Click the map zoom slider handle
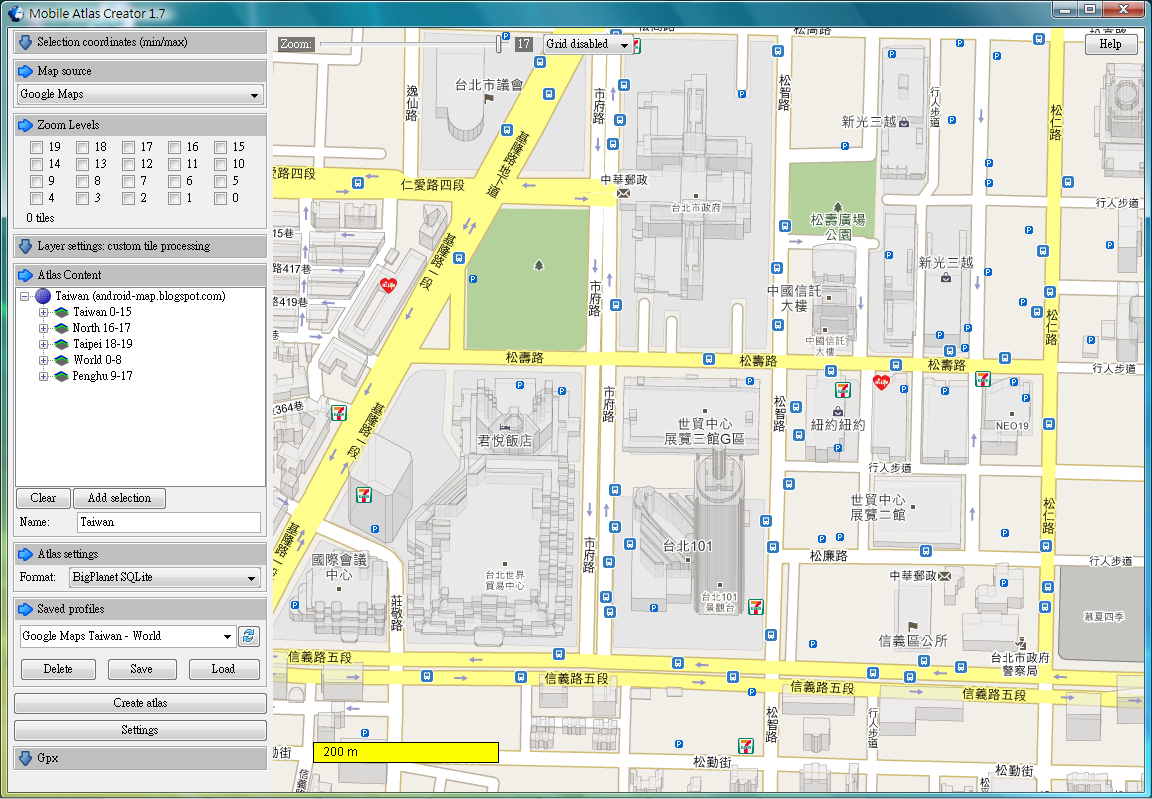The height and width of the screenshot is (799, 1152). coord(499,44)
